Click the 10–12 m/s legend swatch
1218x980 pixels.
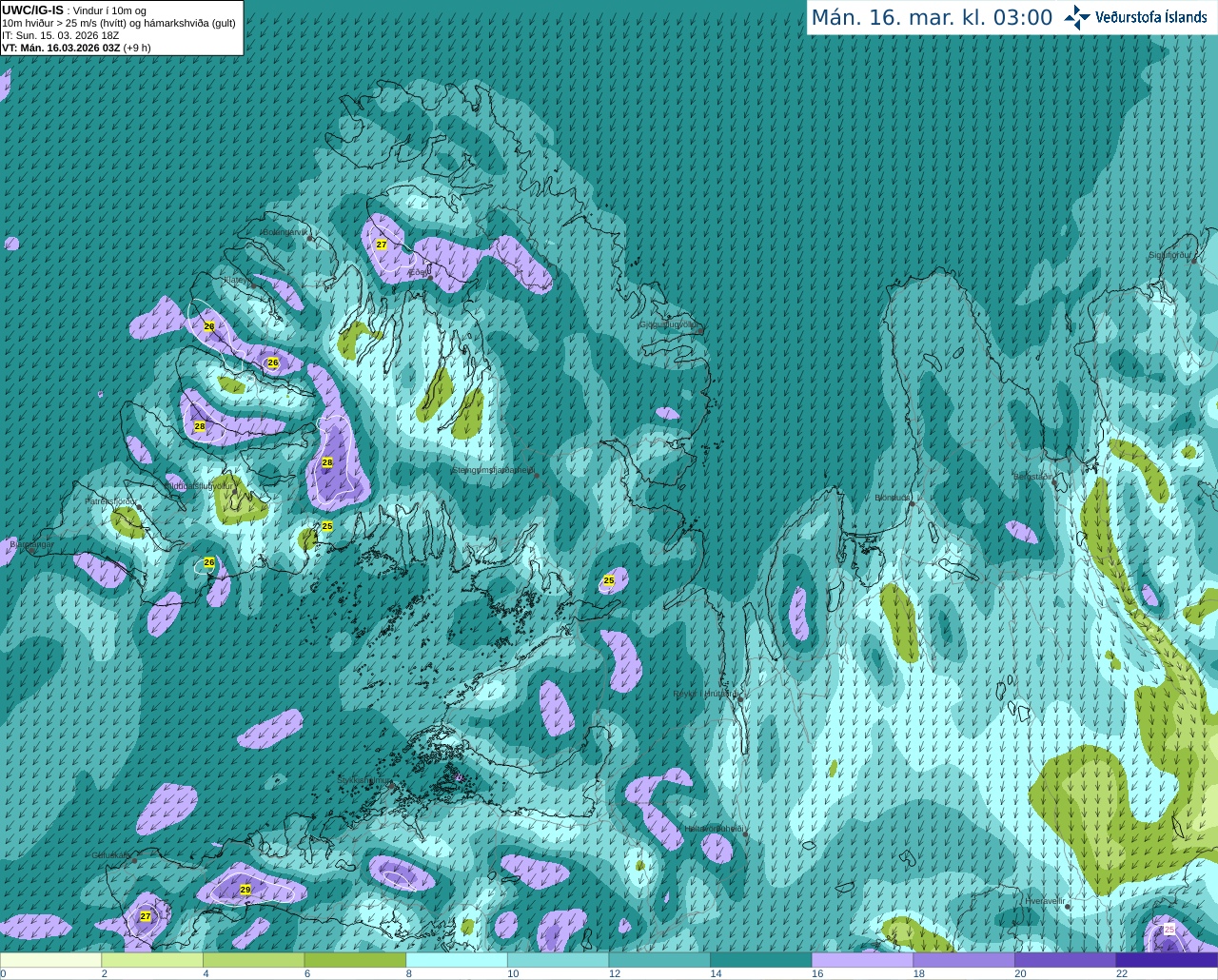(x=558, y=960)
